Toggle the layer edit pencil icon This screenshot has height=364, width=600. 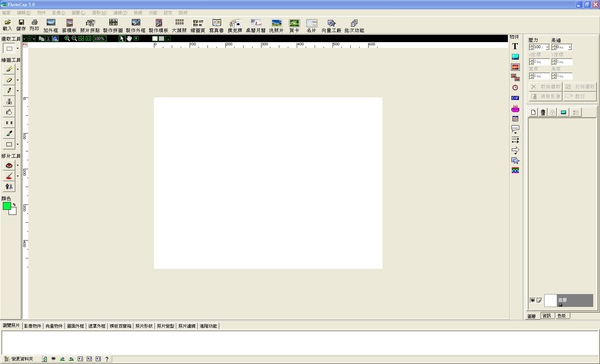tap(539, 300)
